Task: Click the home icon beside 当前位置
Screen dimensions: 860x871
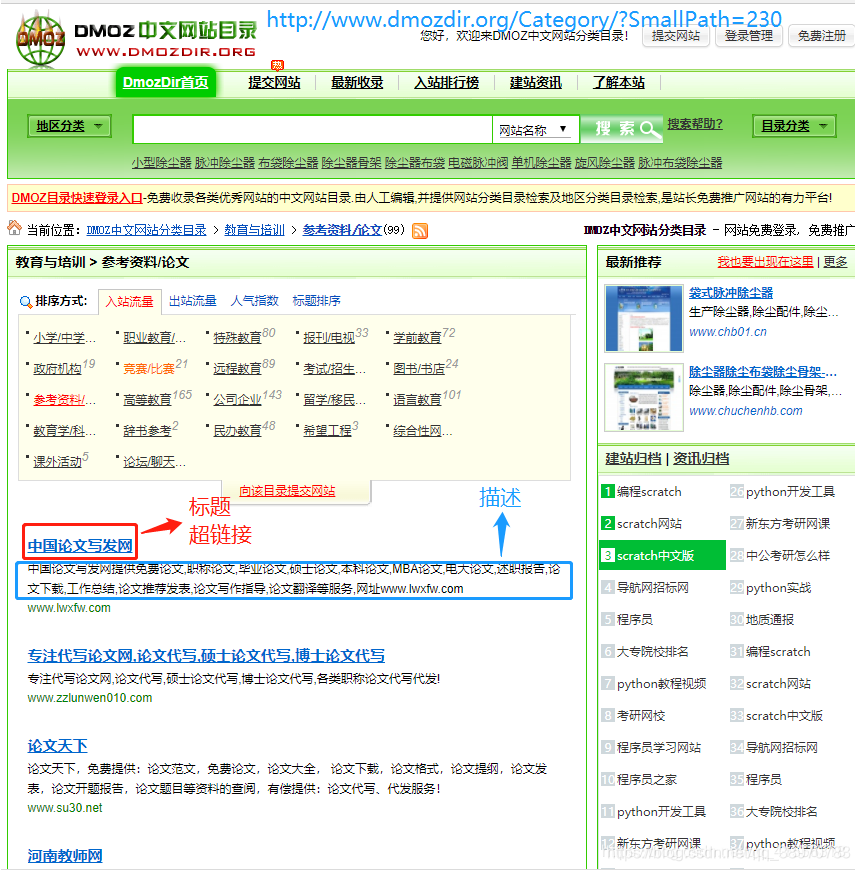Action: pos(14,228)
